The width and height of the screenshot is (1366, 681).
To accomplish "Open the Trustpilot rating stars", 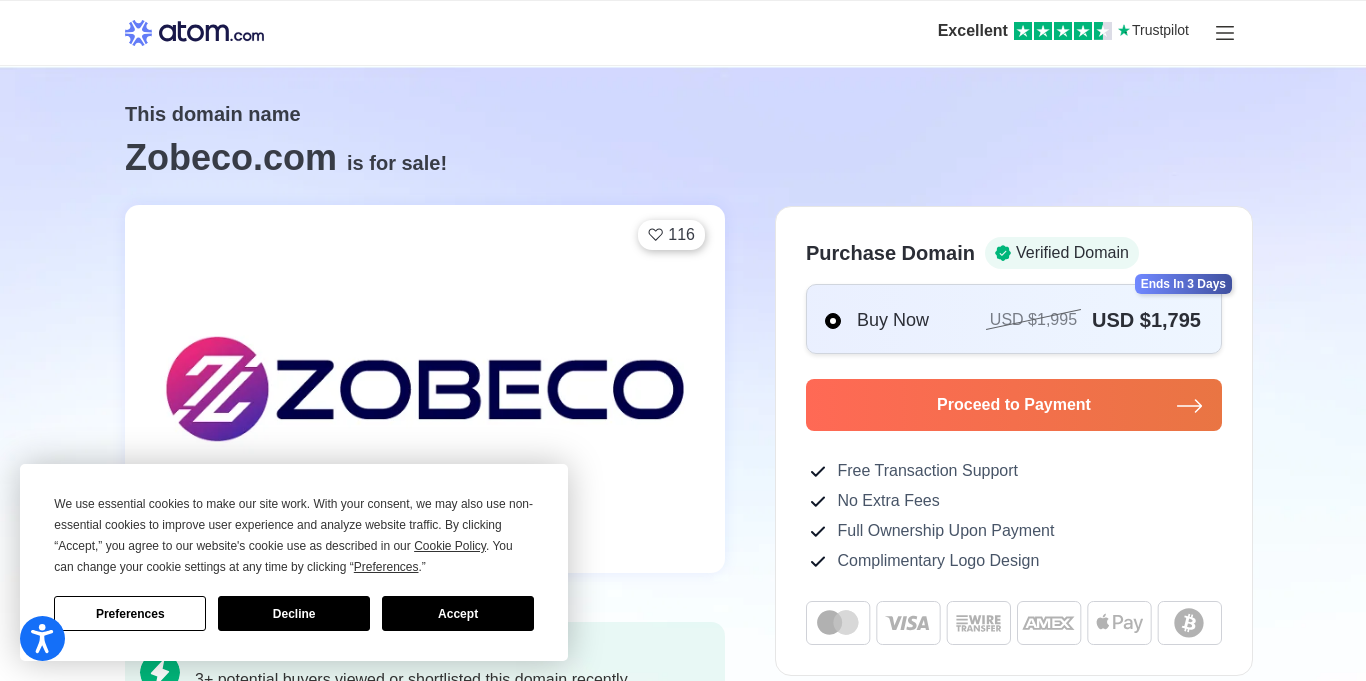I will [1062, 31].
